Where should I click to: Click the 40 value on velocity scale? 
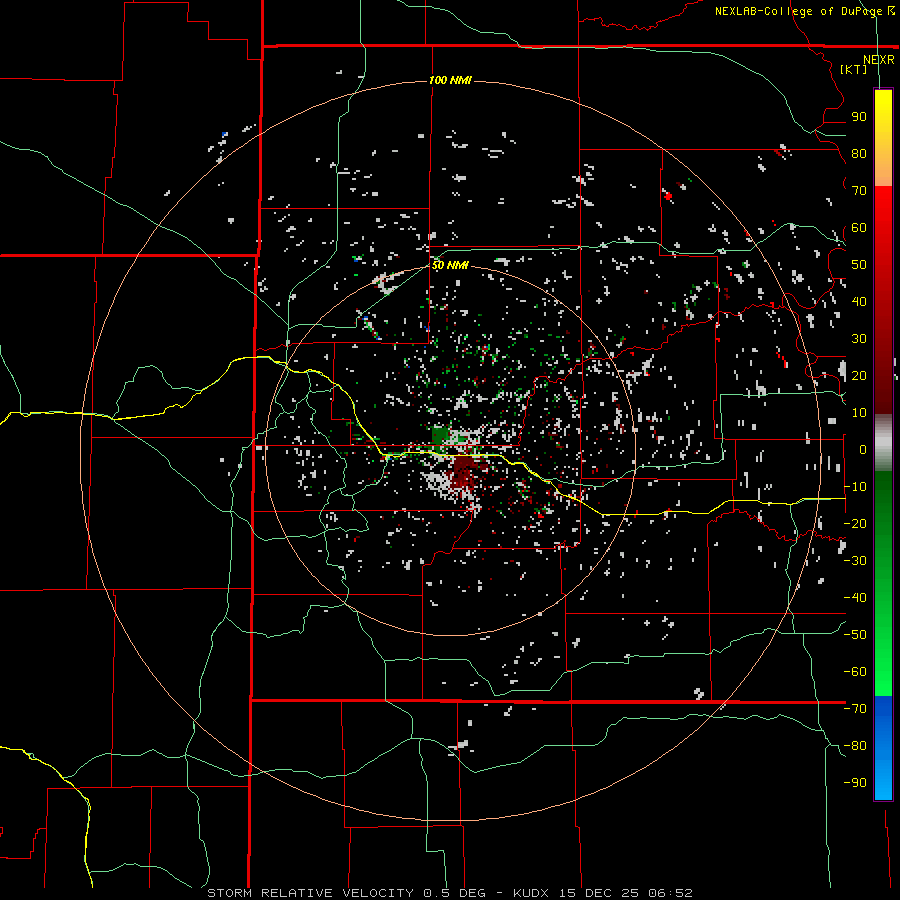(x=859, y=302)
